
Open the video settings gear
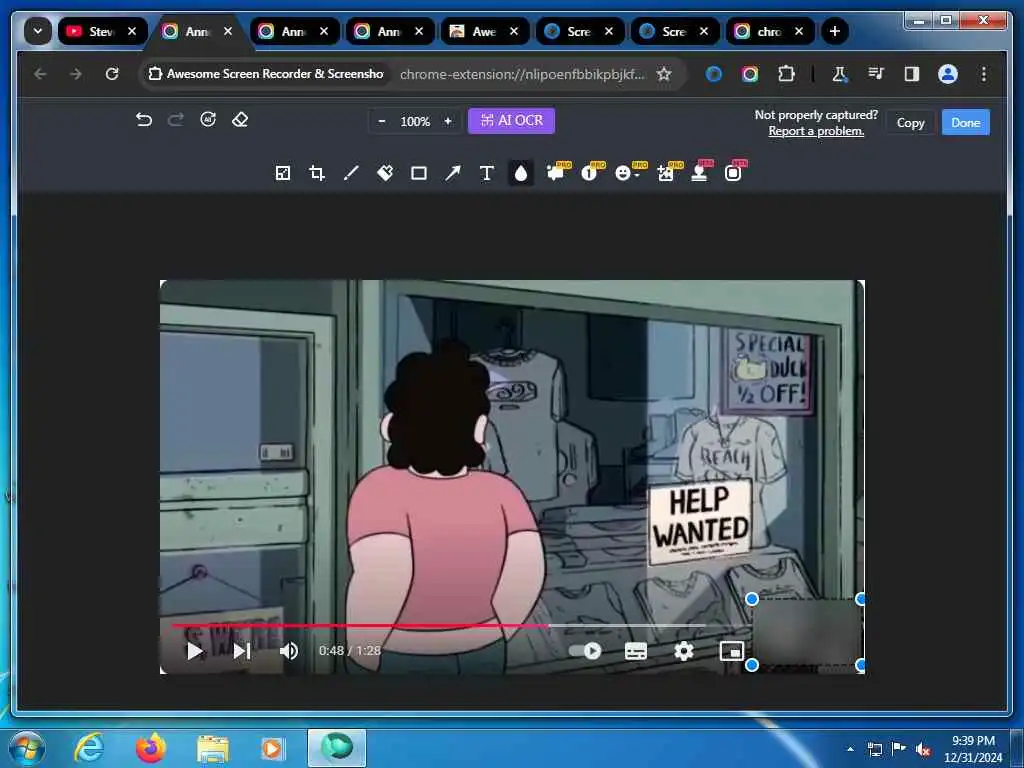pos(684,651)
